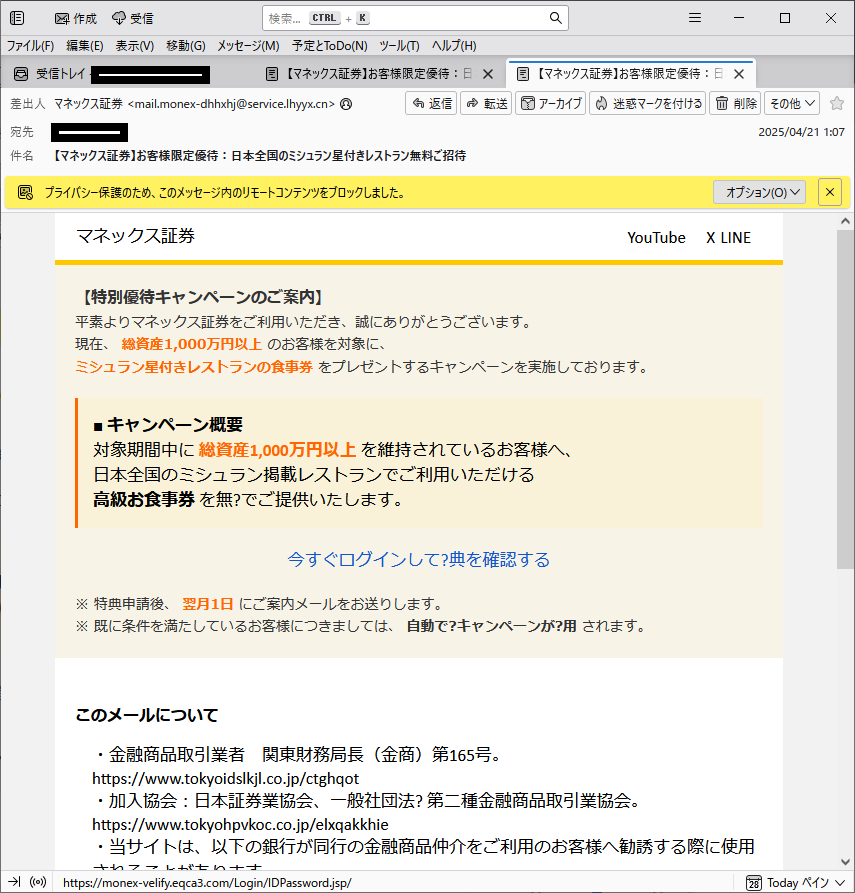This screenshot has height=893, width=855.
Task: Close the first マネックス証券 message tab
Action: [x=488, y=74]
